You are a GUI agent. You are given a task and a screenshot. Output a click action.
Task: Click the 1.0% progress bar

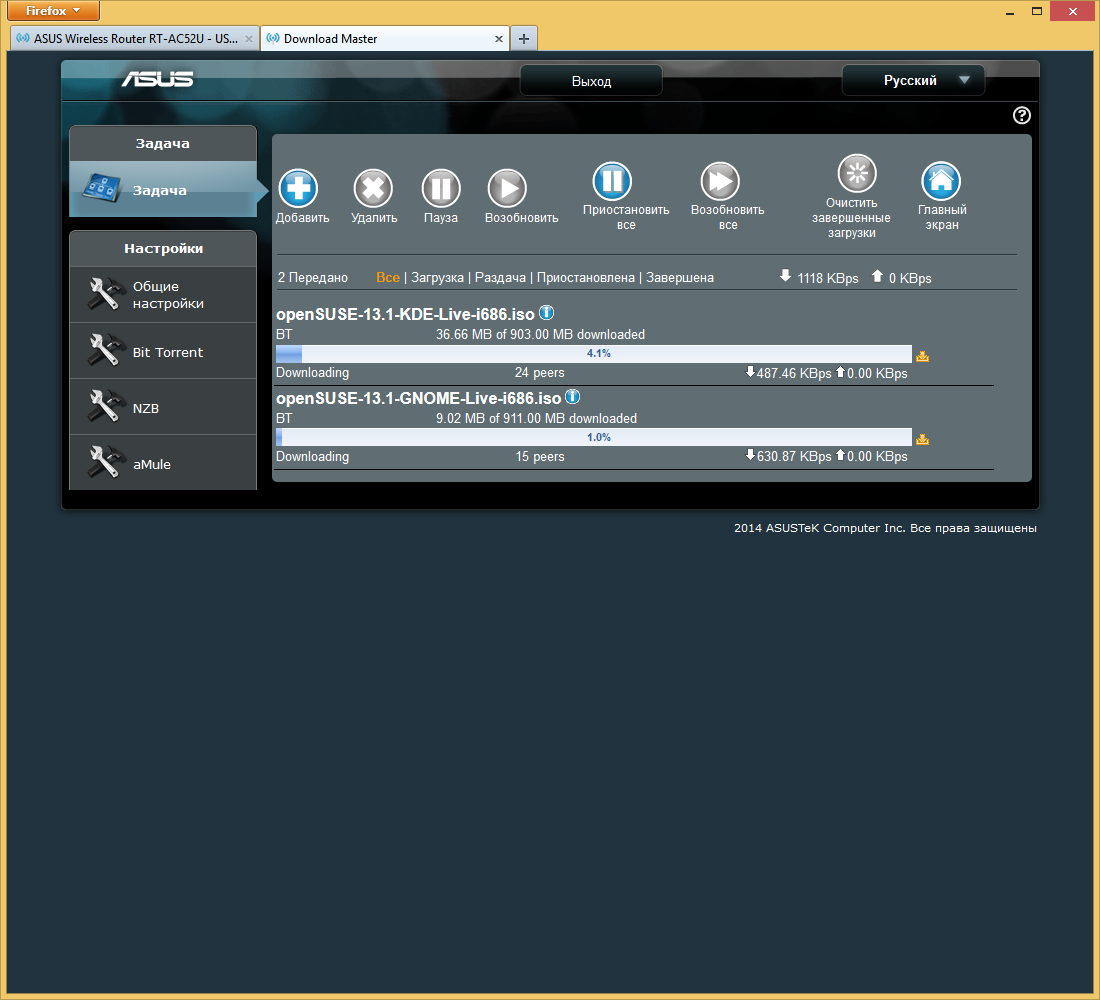tap(593, 437)
